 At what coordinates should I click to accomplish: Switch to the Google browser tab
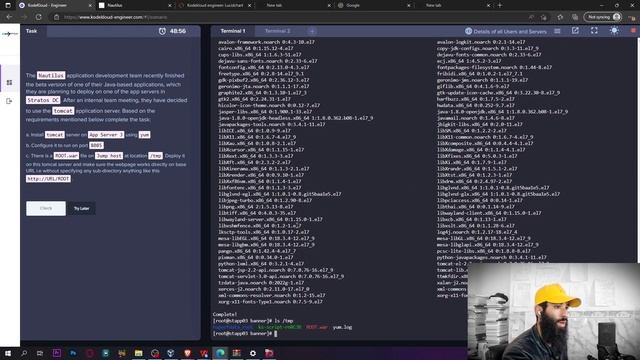[374, 5]
